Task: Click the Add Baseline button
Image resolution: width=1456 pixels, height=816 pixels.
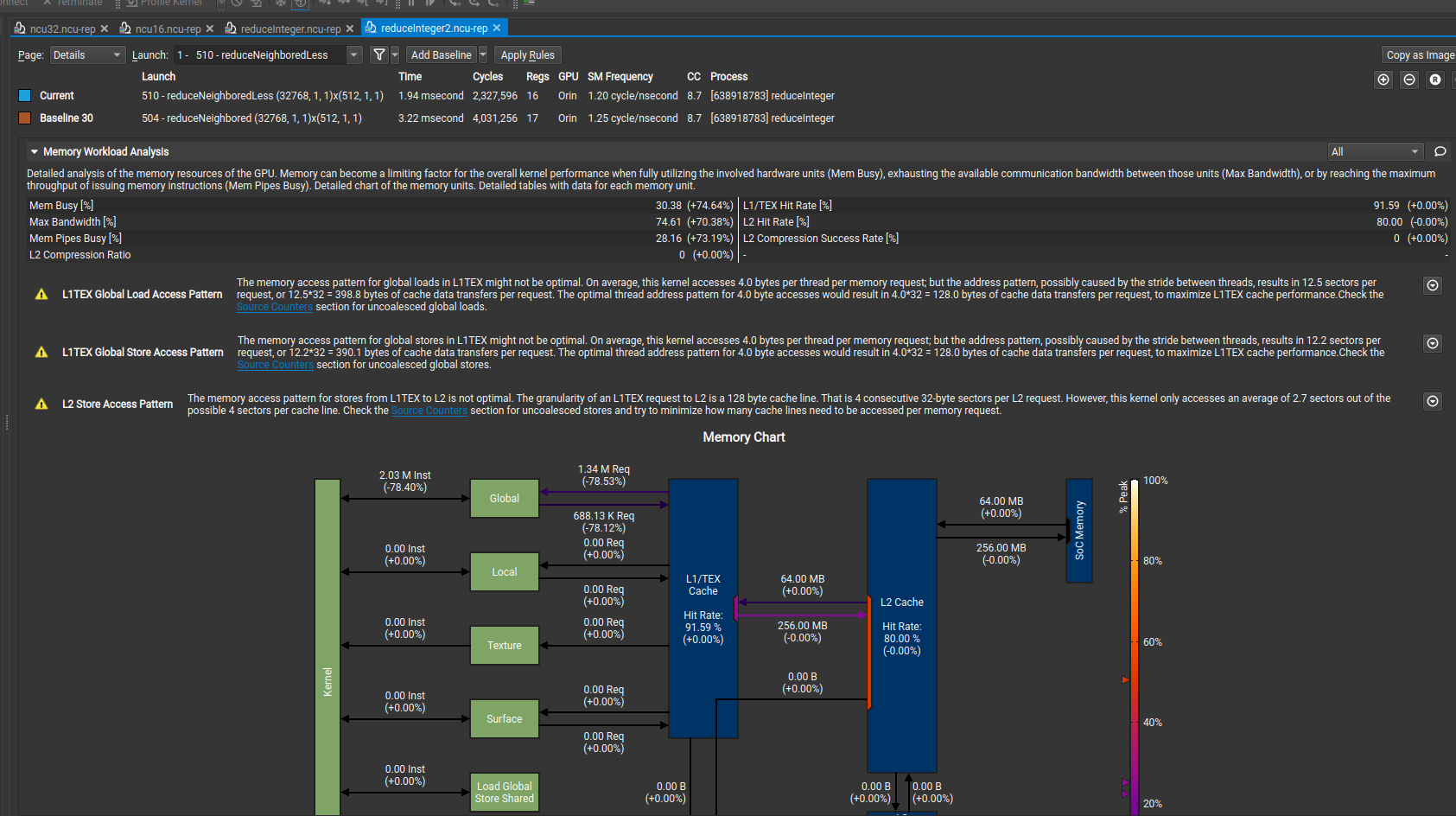Action: tap(441, 55)
